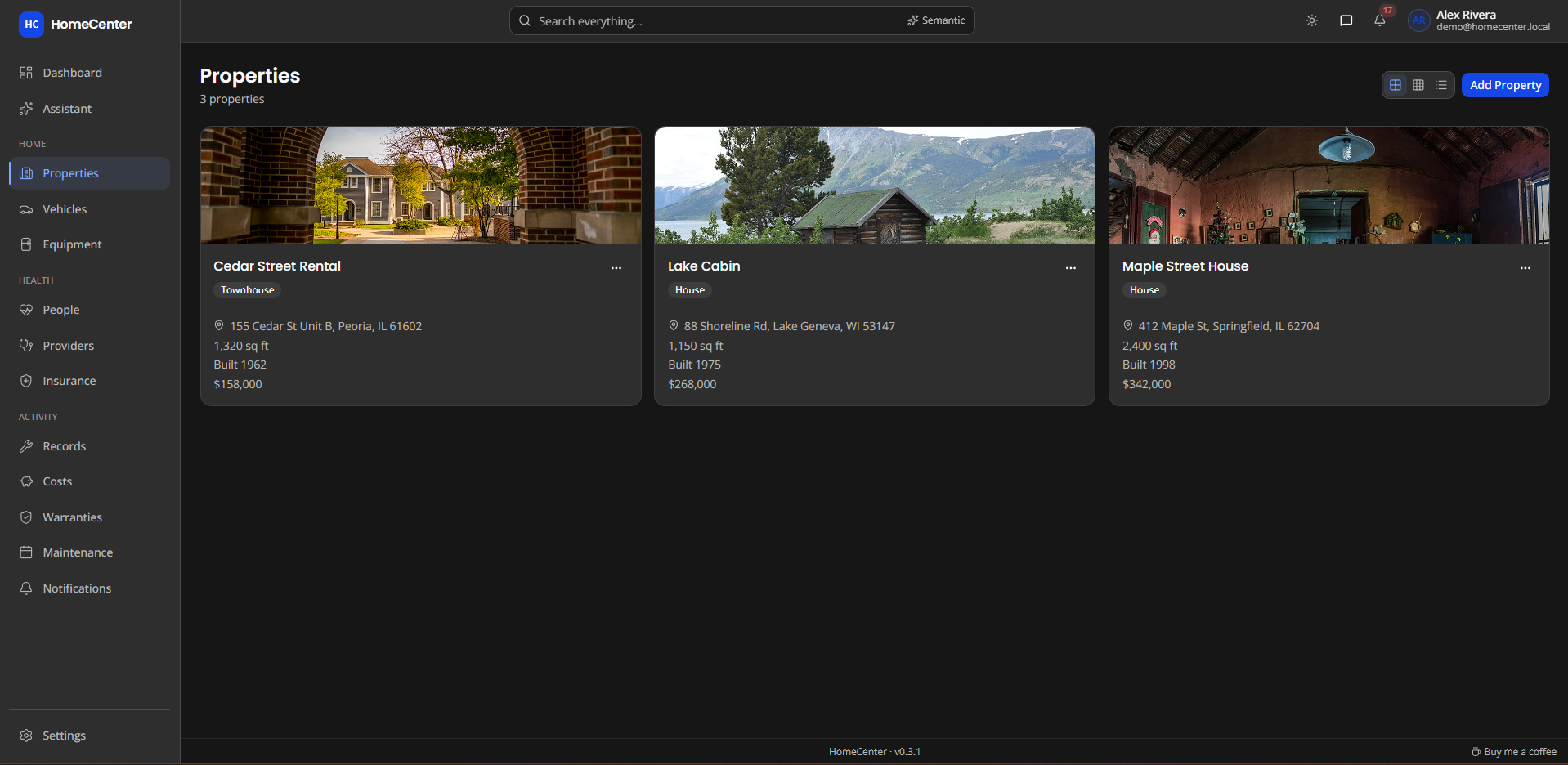
Task: Click the Records wrench icon
Action: tap(26, 446)
